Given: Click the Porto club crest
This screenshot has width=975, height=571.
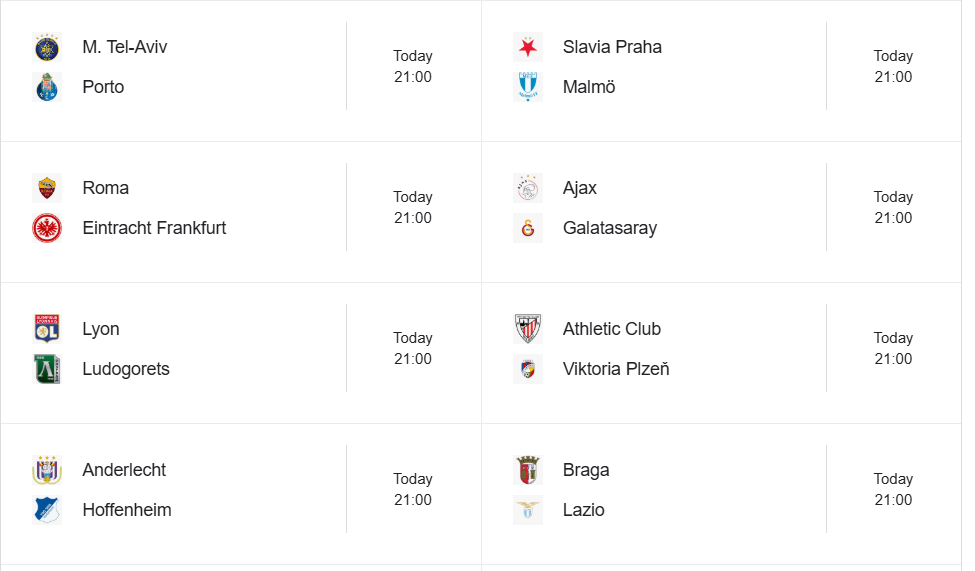Looking at the screenshot, I should 47,88.
